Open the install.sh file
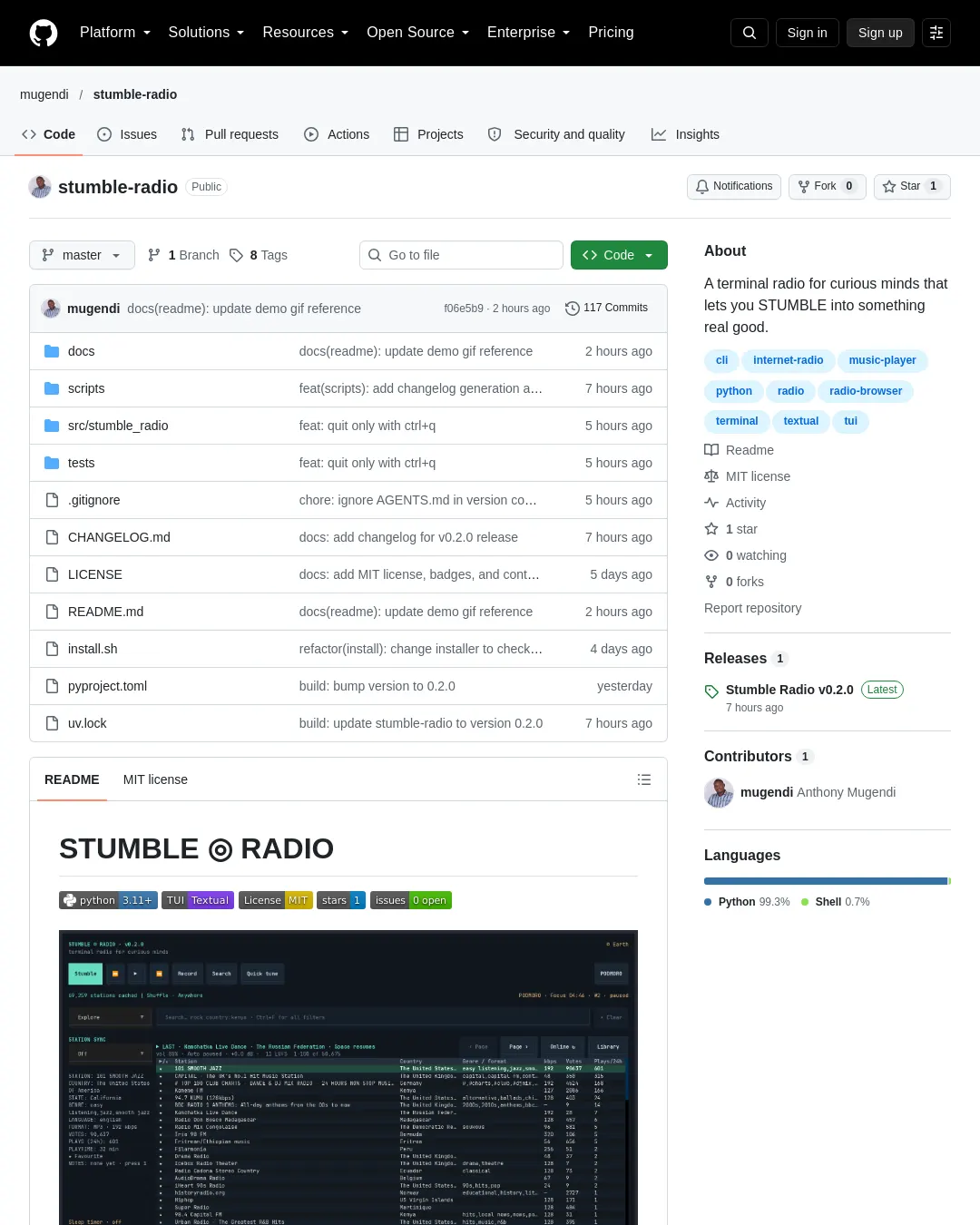This screenshot has height=1225, width=980. coord(93,649)
